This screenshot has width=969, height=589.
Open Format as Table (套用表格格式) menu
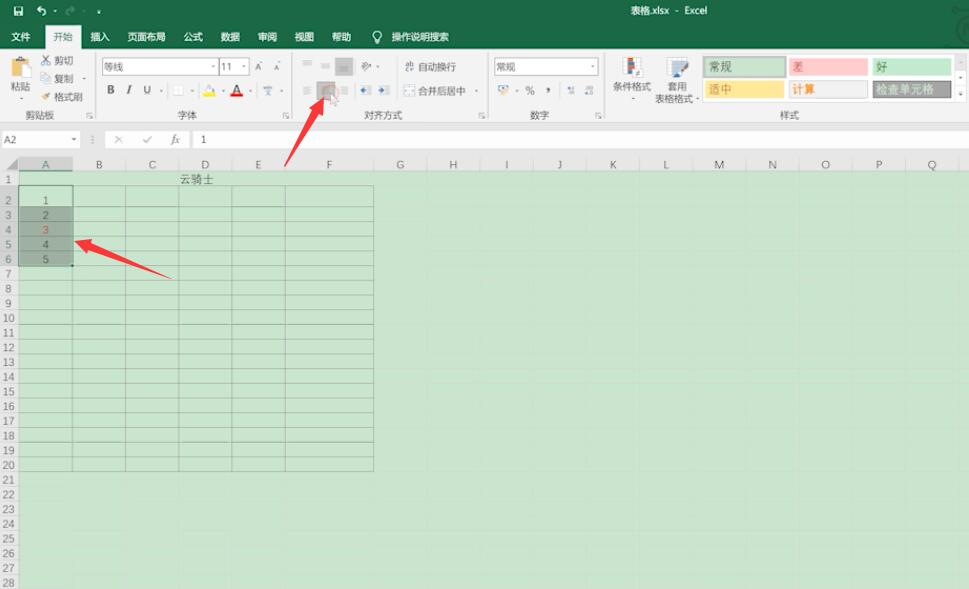click(676, 80)
